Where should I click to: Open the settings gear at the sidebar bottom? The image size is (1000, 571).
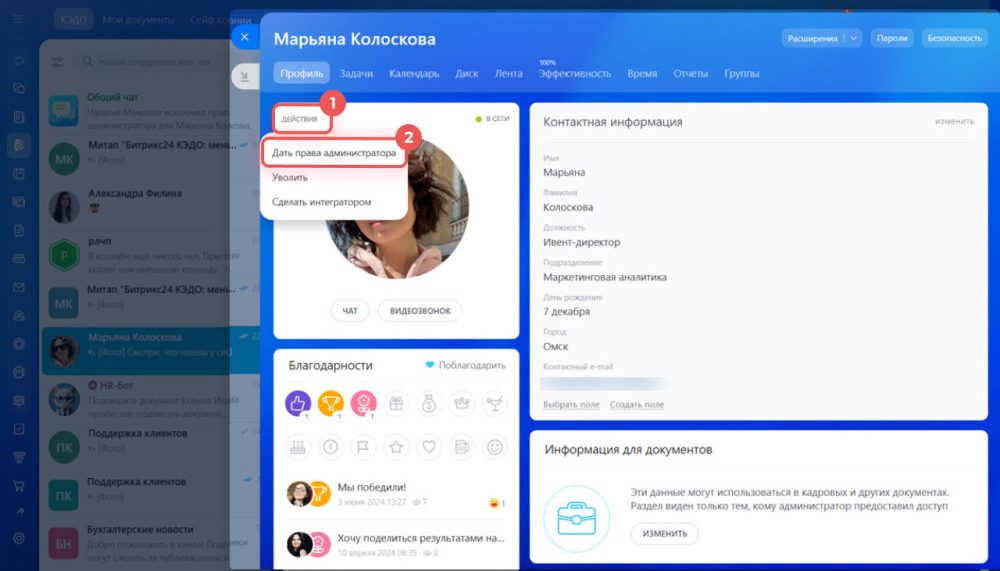click(x=18, y=538)
